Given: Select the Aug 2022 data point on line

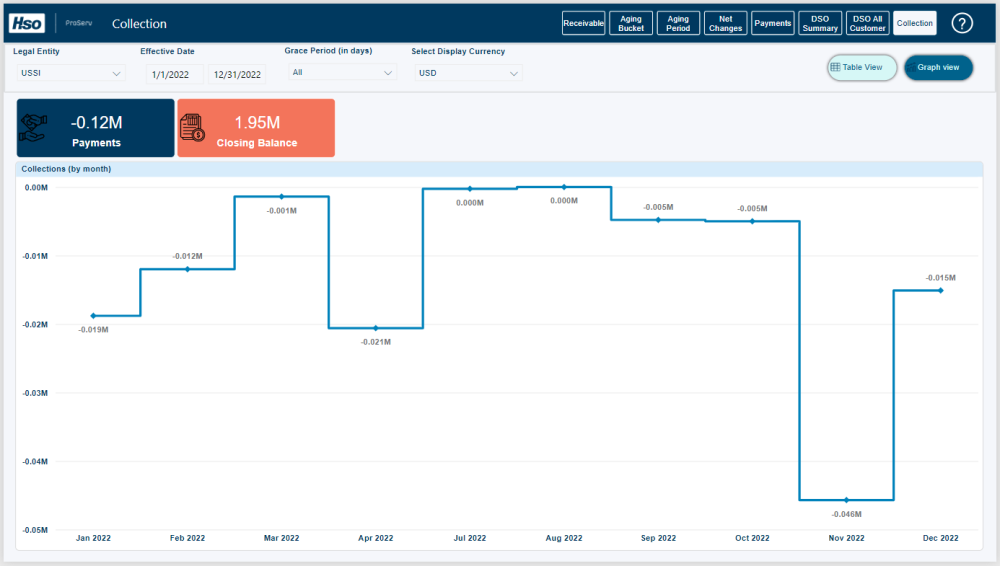Looking at the screenshot, I should [564, 187].
